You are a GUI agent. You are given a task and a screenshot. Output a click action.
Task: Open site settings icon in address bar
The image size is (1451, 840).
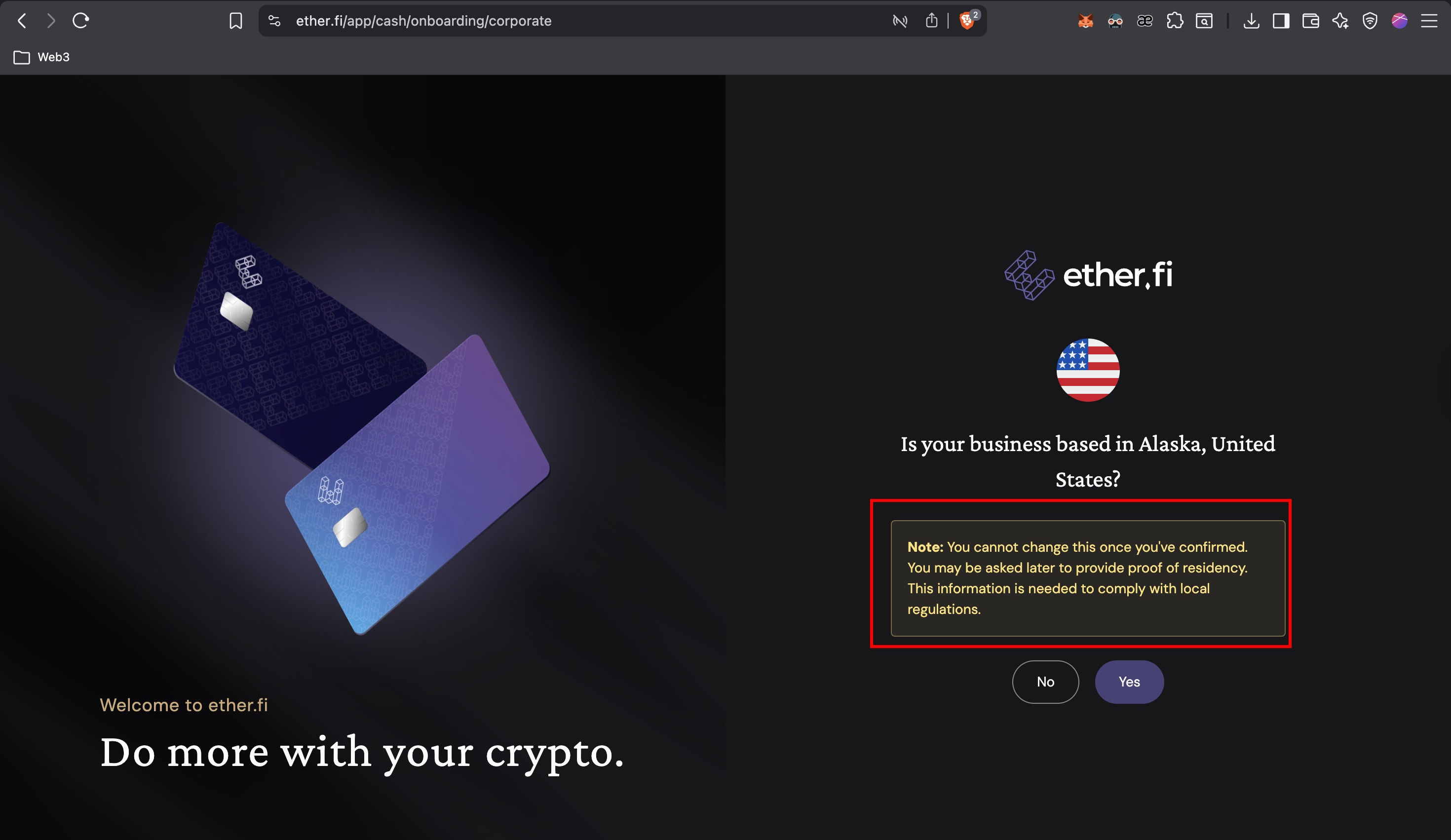(x=274, y=21)
